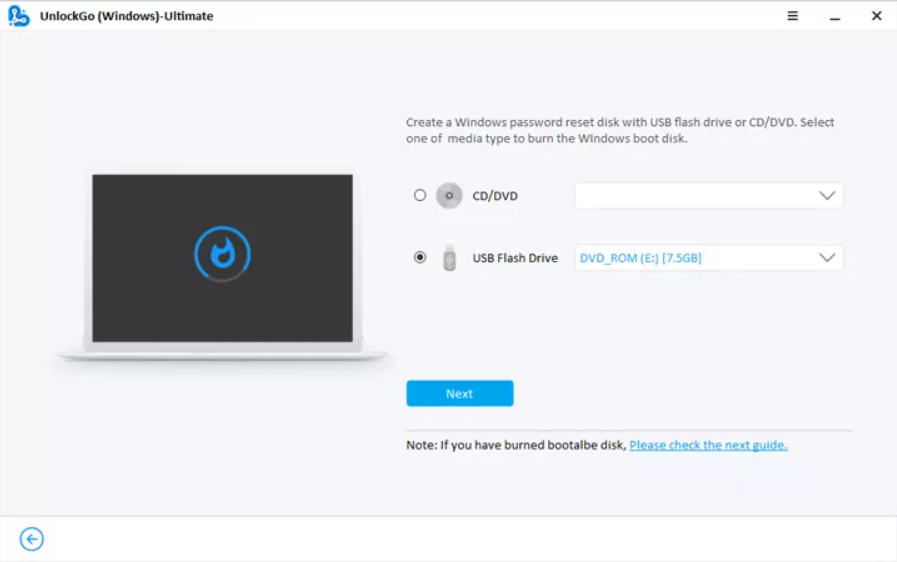Select the CD/DVD radio button
Image resolution: width=897 pixels, height=562 pixels.
(420, 195)
